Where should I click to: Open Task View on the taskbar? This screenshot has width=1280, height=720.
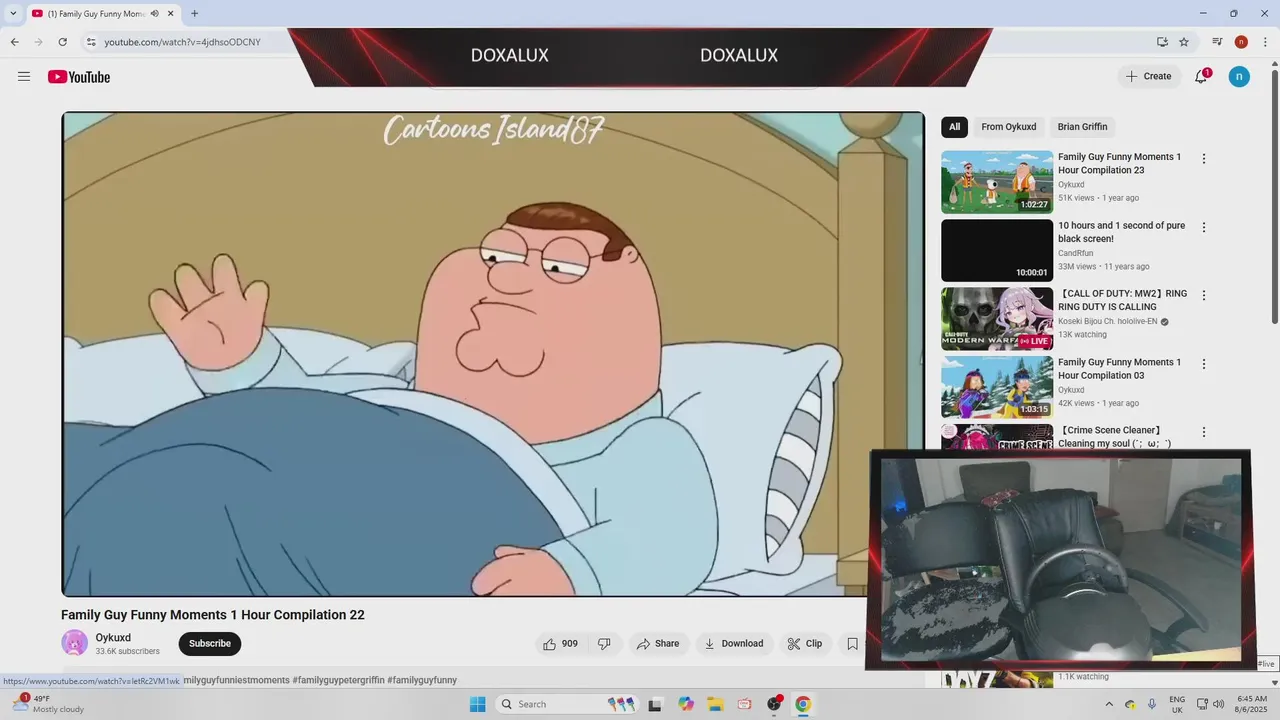click(x=655, y=704)
